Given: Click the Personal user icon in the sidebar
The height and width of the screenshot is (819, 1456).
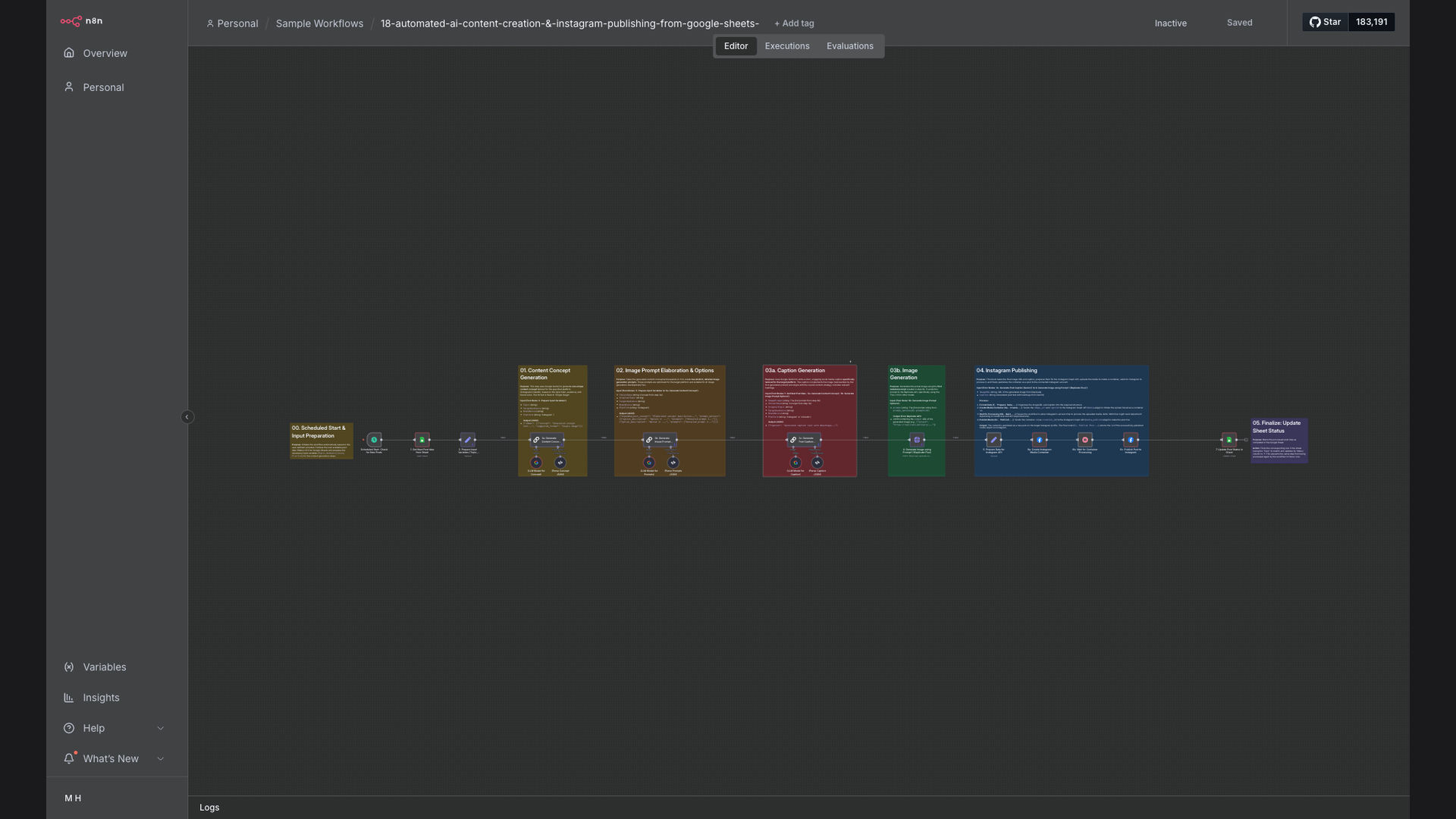Looking at the screenshot, I should [69, 87].
